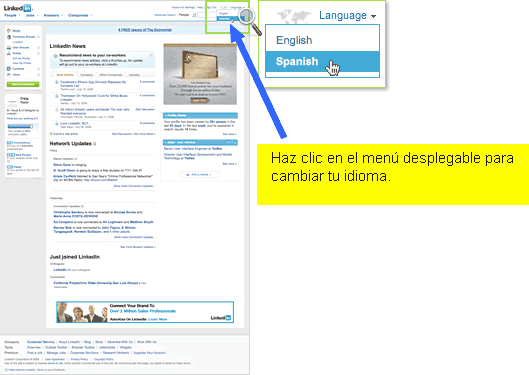Click the Advanced Search link
This screenshot has height=375, width=529.
tap(165, 15)
